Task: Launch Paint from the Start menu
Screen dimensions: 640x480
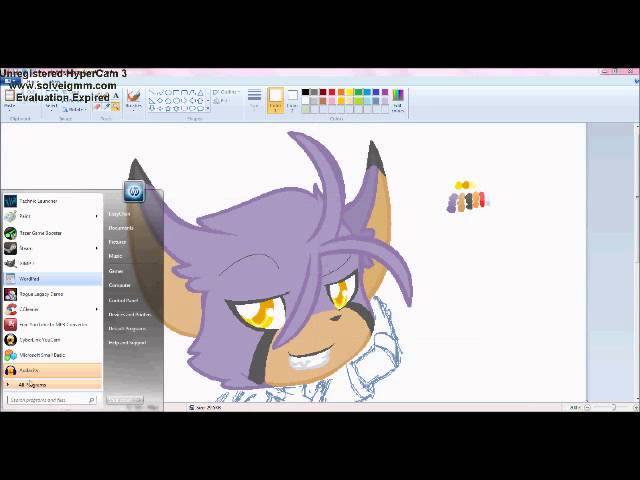Action: (52, 216)
